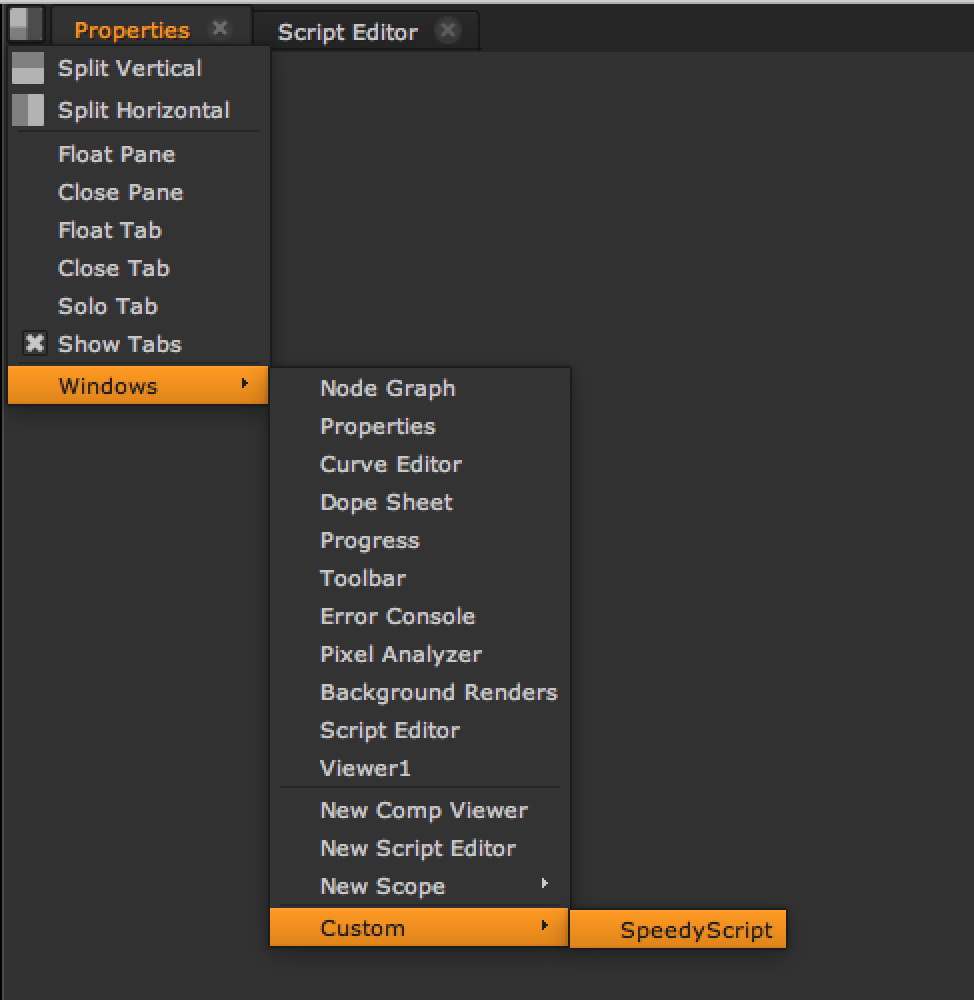The image size is (974, 1000).
Task: Open the Curve Editor window
Action: pyautogui.click(x=390, y=464)
